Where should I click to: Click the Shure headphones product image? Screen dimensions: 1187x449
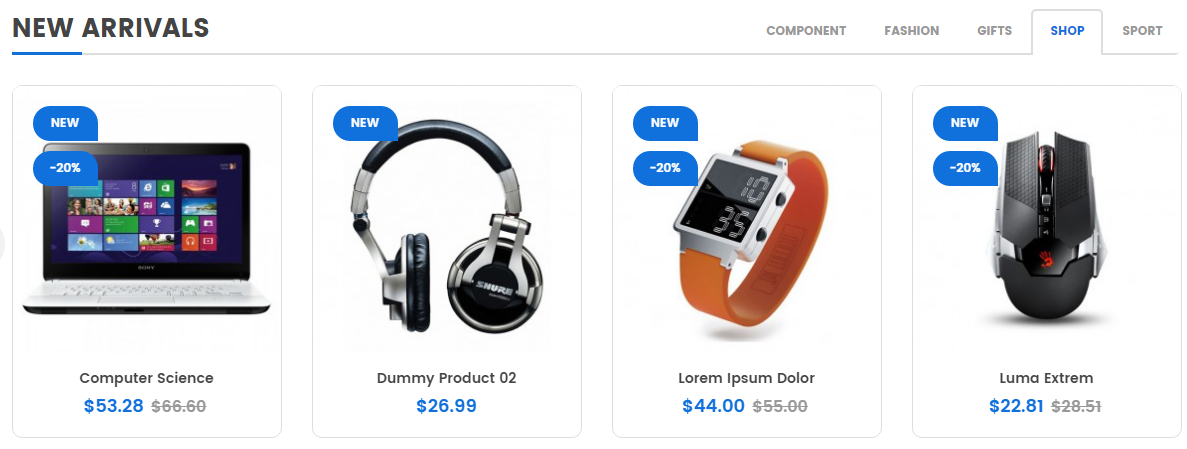click(447, 225)
